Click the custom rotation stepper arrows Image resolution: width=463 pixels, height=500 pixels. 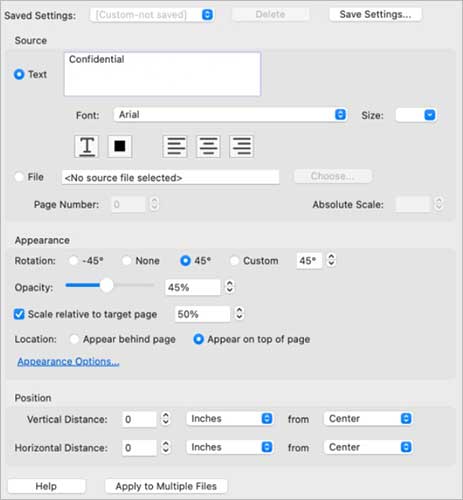pos(331,260)
